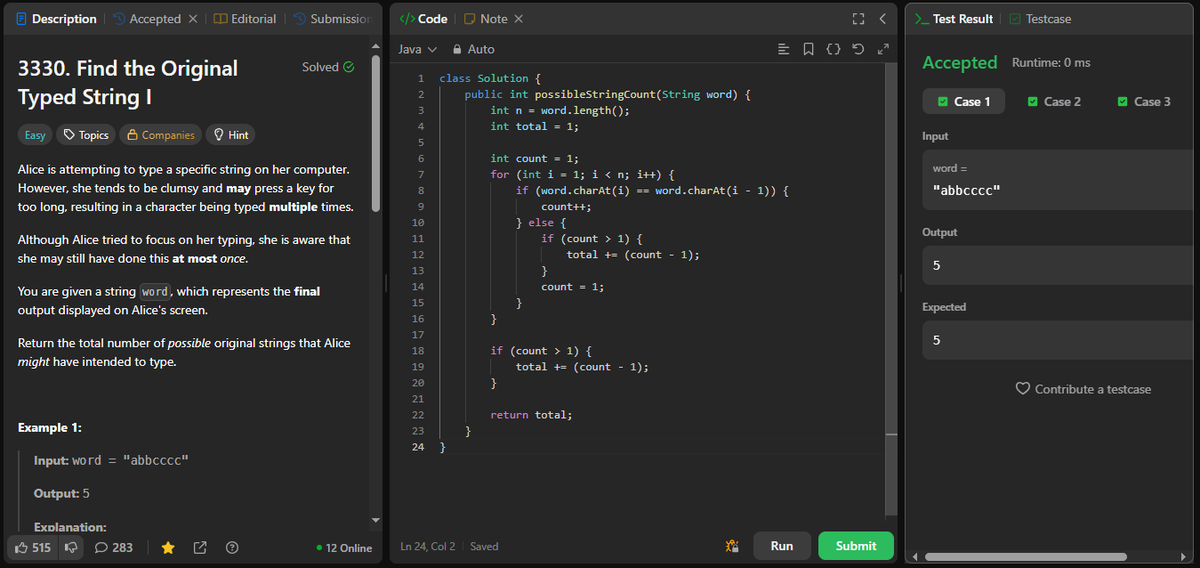Click the description panel vertical scrollbar

tap(376, 132)
